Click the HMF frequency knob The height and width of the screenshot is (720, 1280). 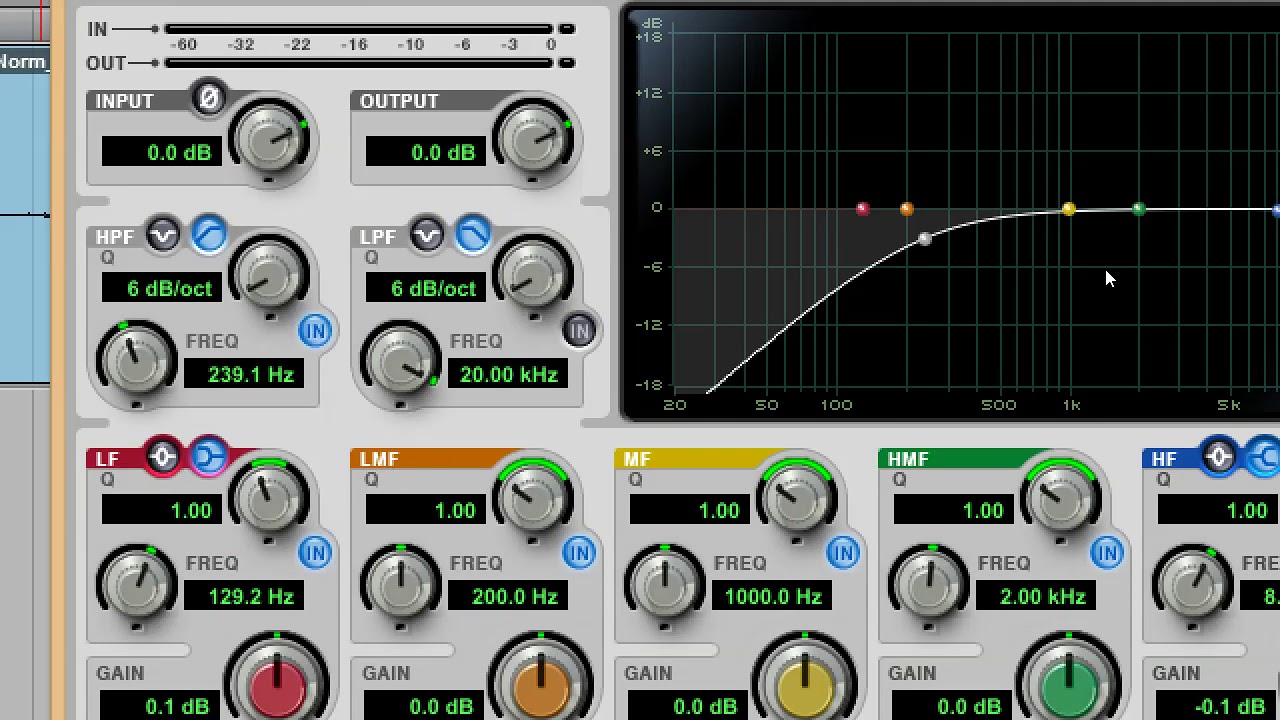coord(928,584)
